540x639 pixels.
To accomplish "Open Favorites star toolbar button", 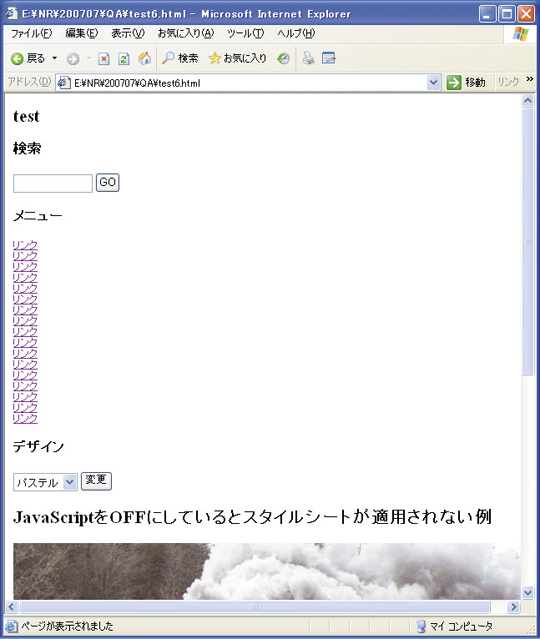I will 237,58.
